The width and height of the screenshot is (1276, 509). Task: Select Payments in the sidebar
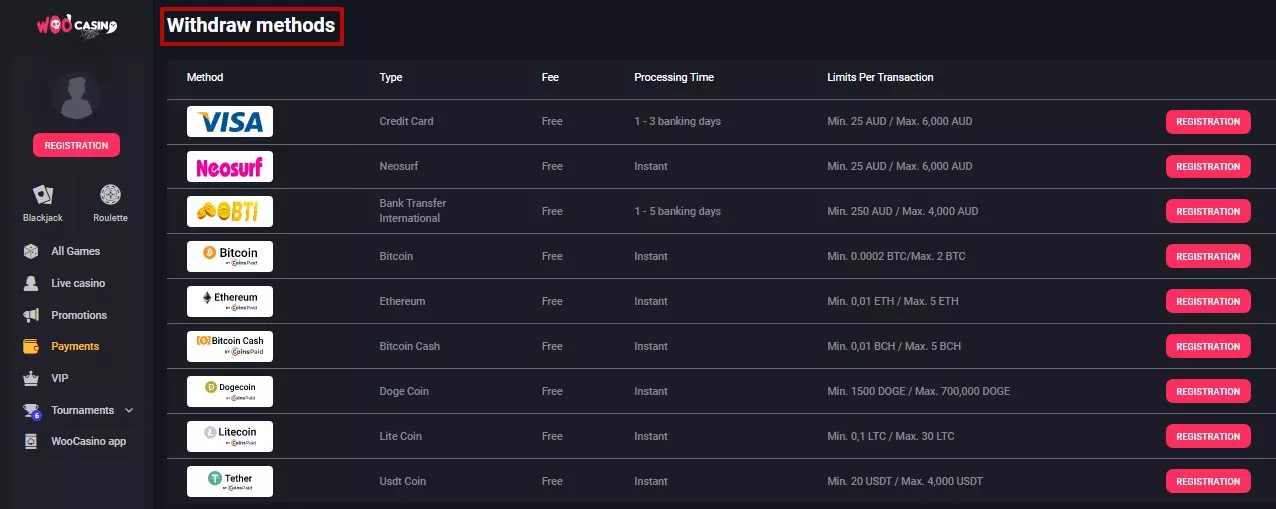pos(75,346)
